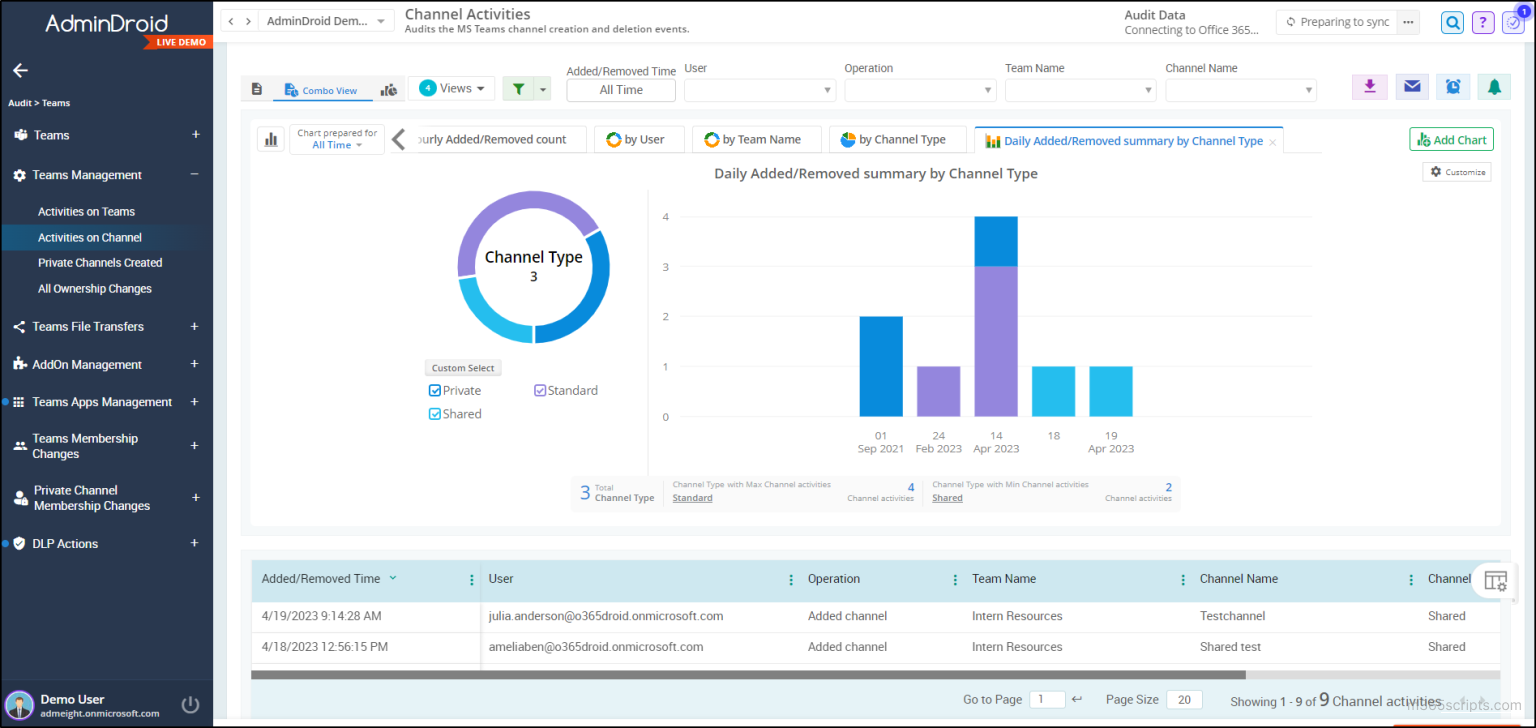Screen dimensions: 1536x728
Task: Open the search magnifier icon at top right
Action: [1452, 22]
